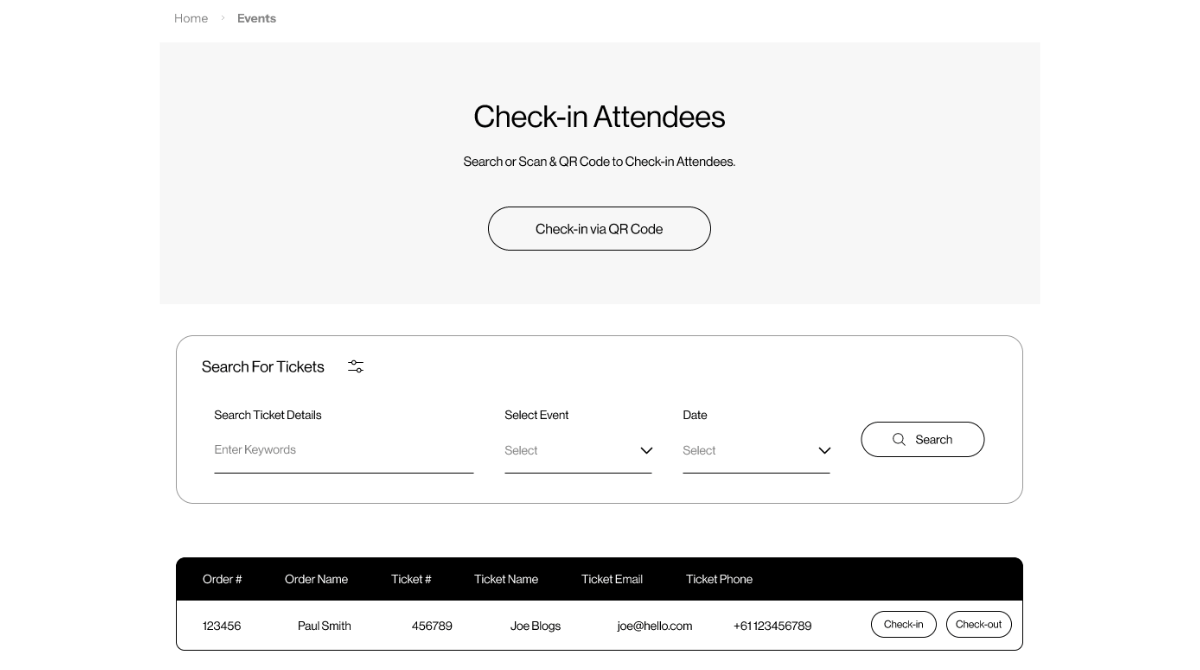Select the Paul Smith order name cell

(x=324, y=626)
